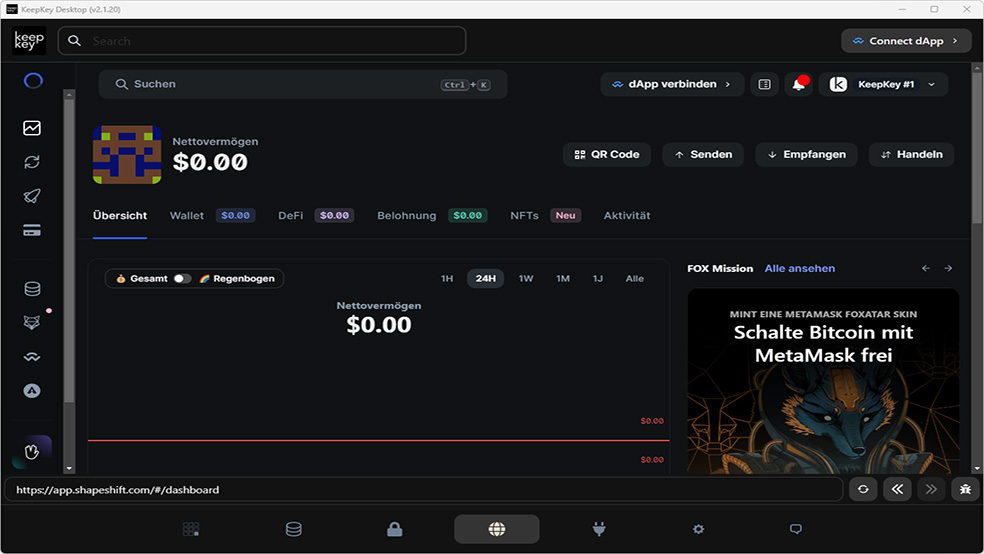This screenshot has width=984, height=554.
Task: Open the coins icon in bottom bar
Action: (x=294, y=530)
